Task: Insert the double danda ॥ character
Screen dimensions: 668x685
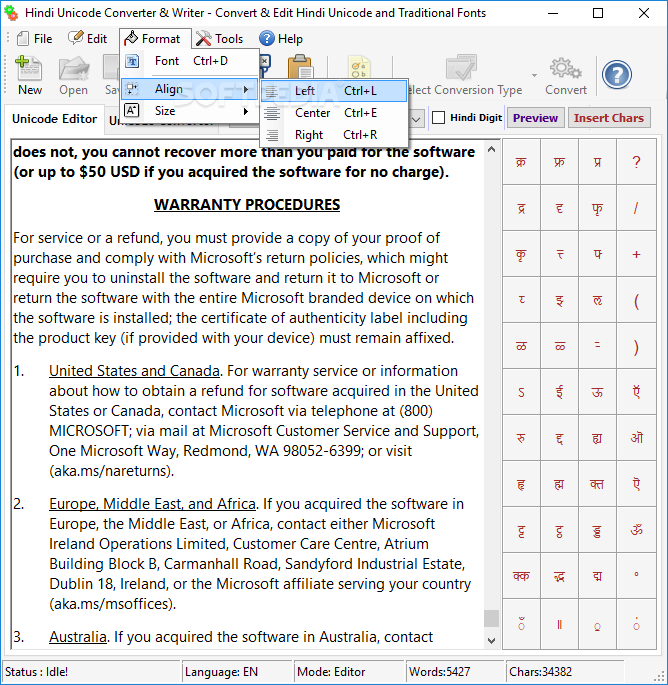Action: click(x=559, y=625)
